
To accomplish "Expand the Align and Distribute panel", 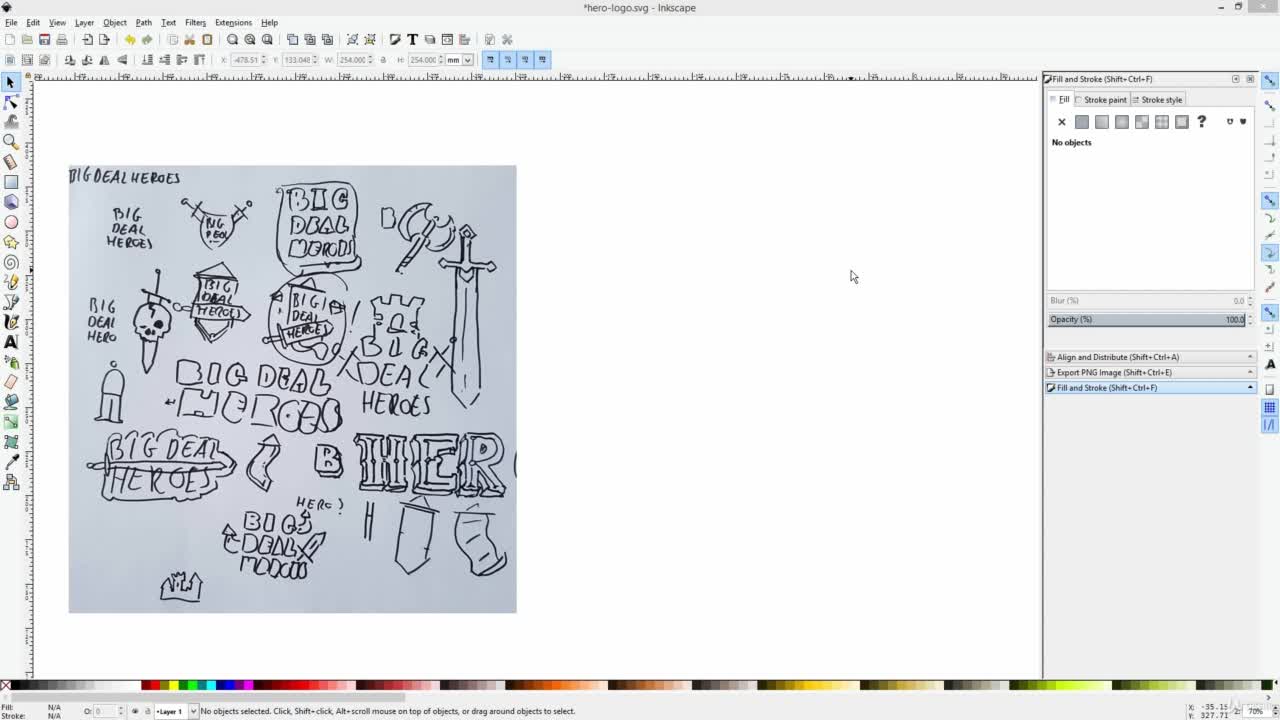I will (1150, 357).
